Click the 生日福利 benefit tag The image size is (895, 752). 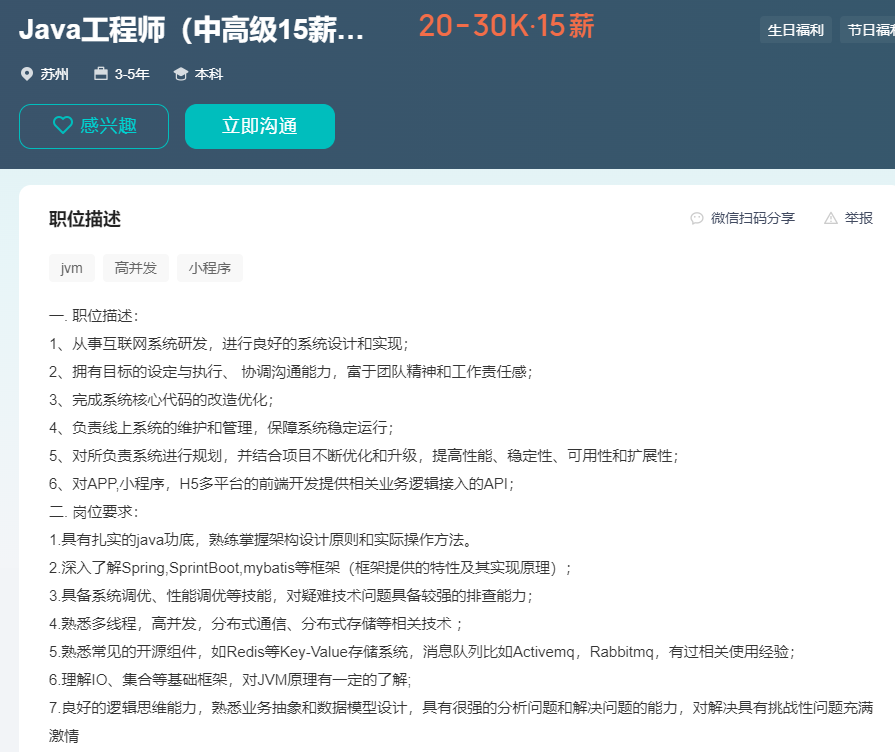(x=796, y=30)
